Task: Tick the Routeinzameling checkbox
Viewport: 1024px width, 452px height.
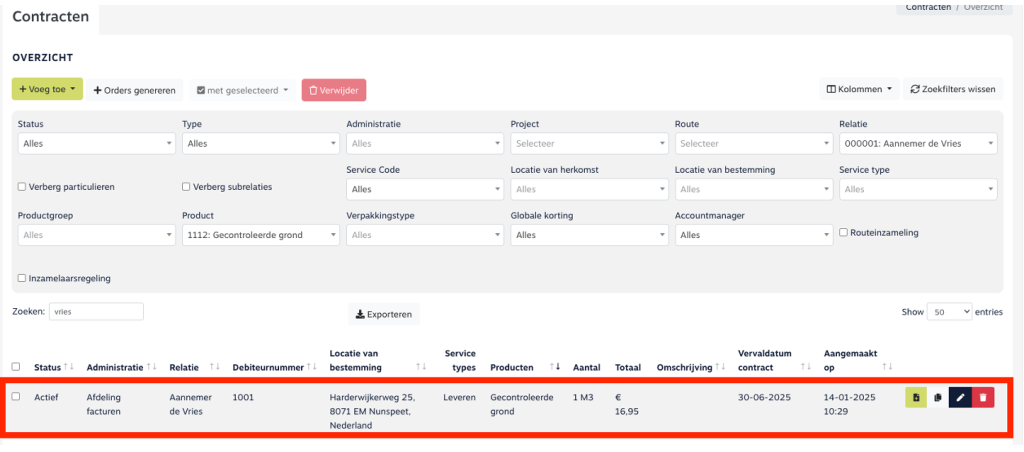Action: [x=844, y=233]
